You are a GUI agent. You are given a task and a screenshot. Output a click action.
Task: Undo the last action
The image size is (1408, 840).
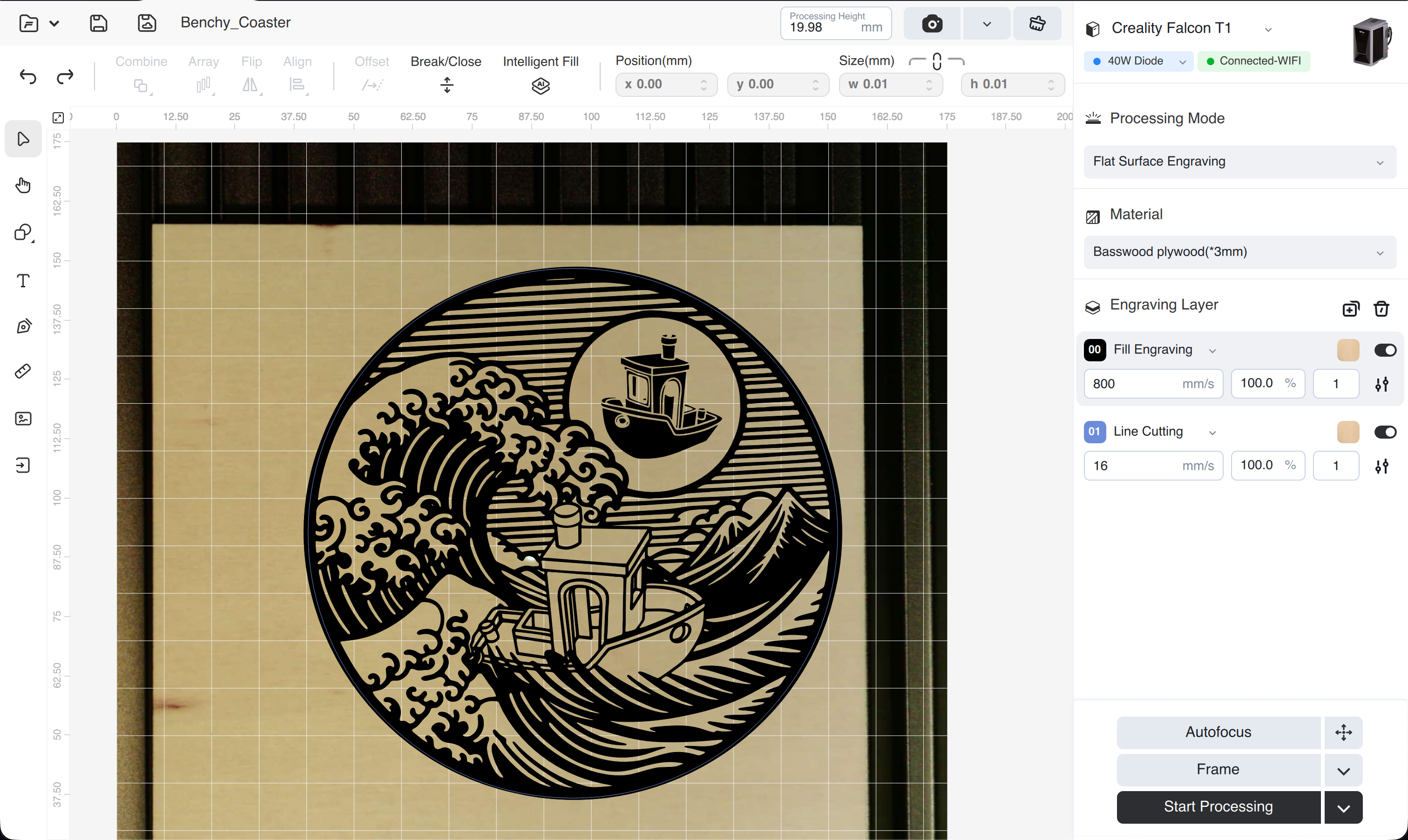tap(28, 76)
